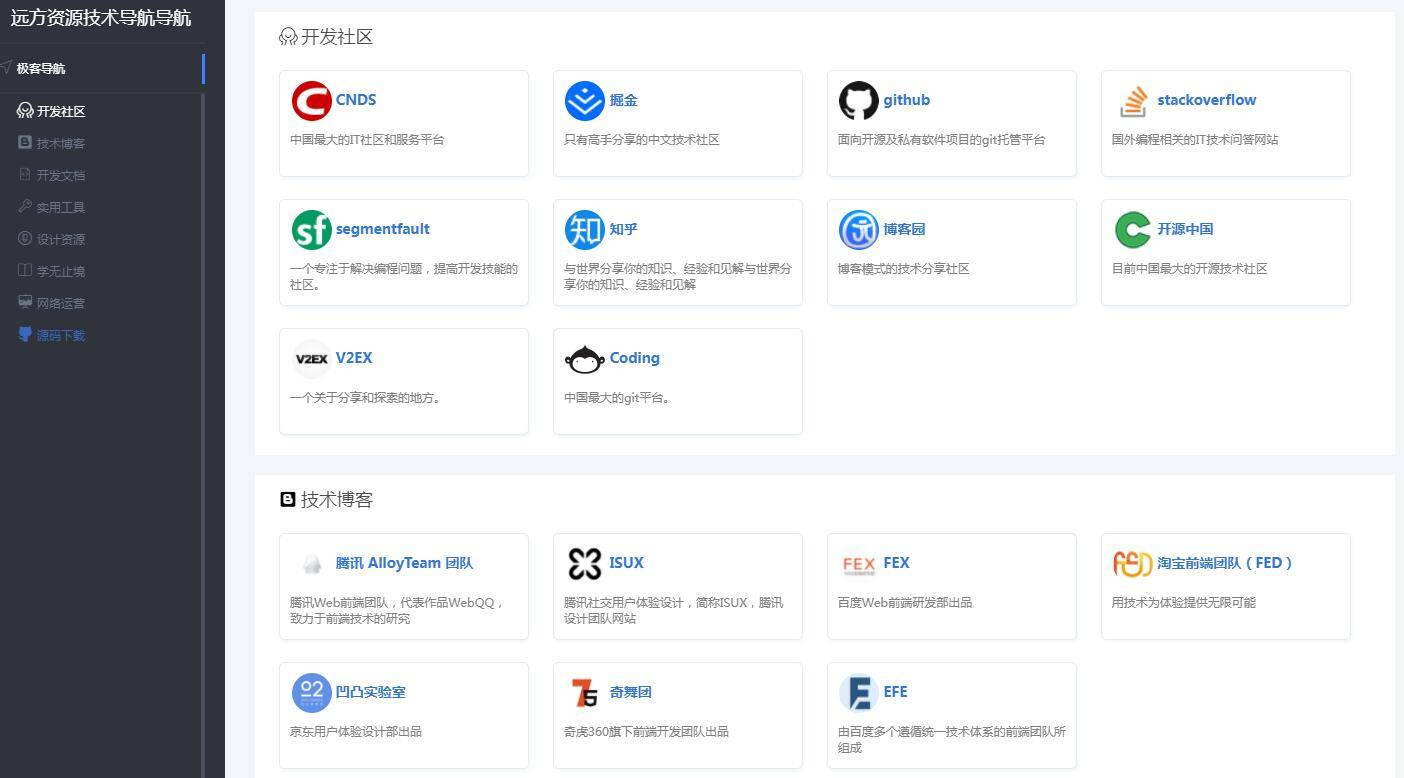Click the 凹凸实验室 O2 logo icon
The height and width of the screenshot is (778, 1404).
[311, 693]
